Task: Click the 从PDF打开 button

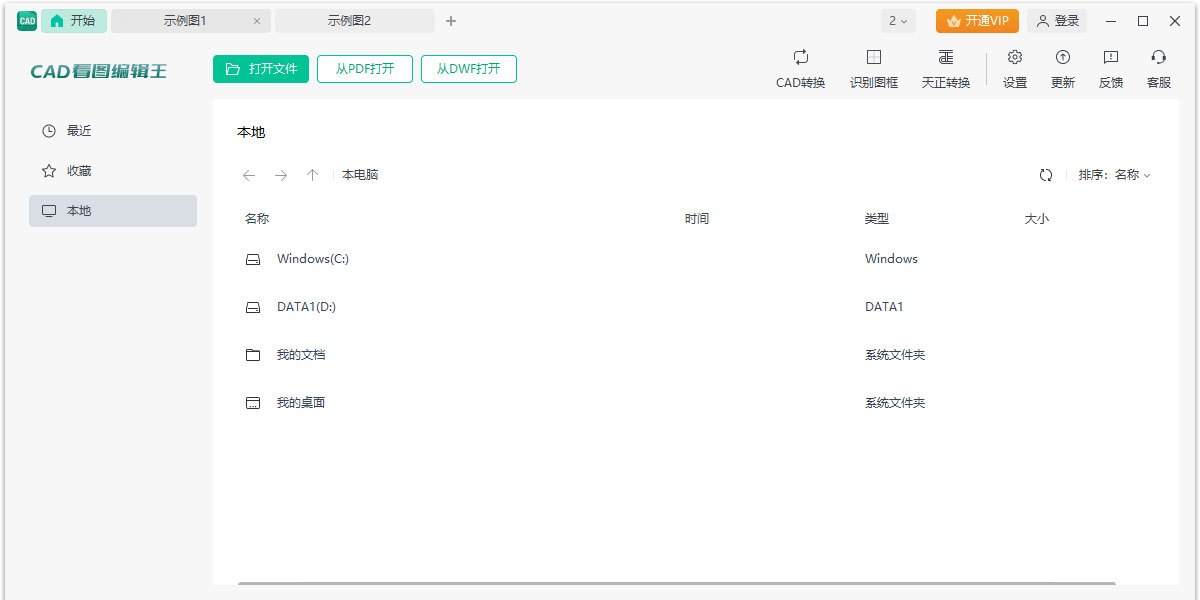Action: click(x=365, y=69)
